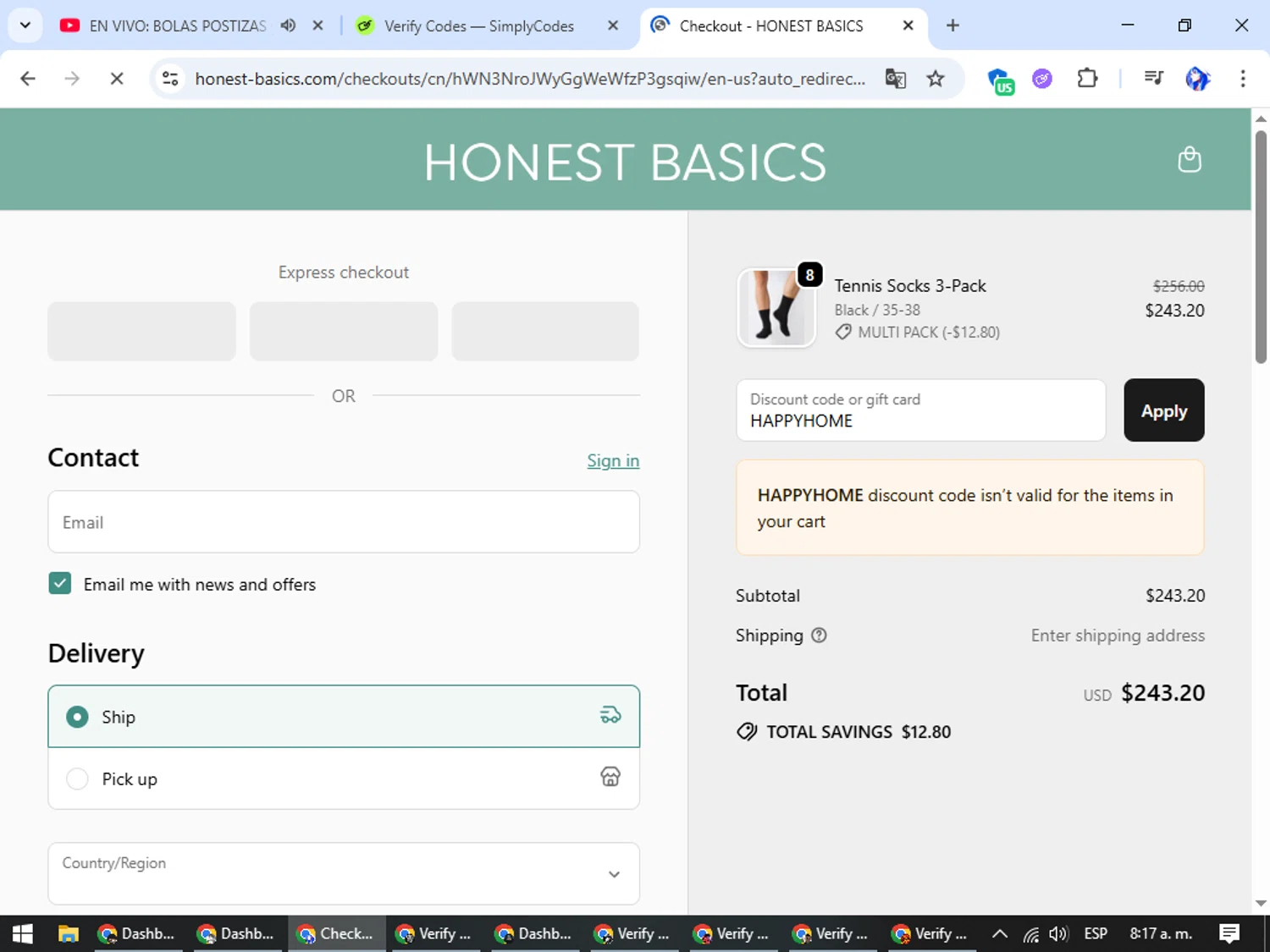
Task: Open the last Verify ... taskbar window
Action: [930, 933]
